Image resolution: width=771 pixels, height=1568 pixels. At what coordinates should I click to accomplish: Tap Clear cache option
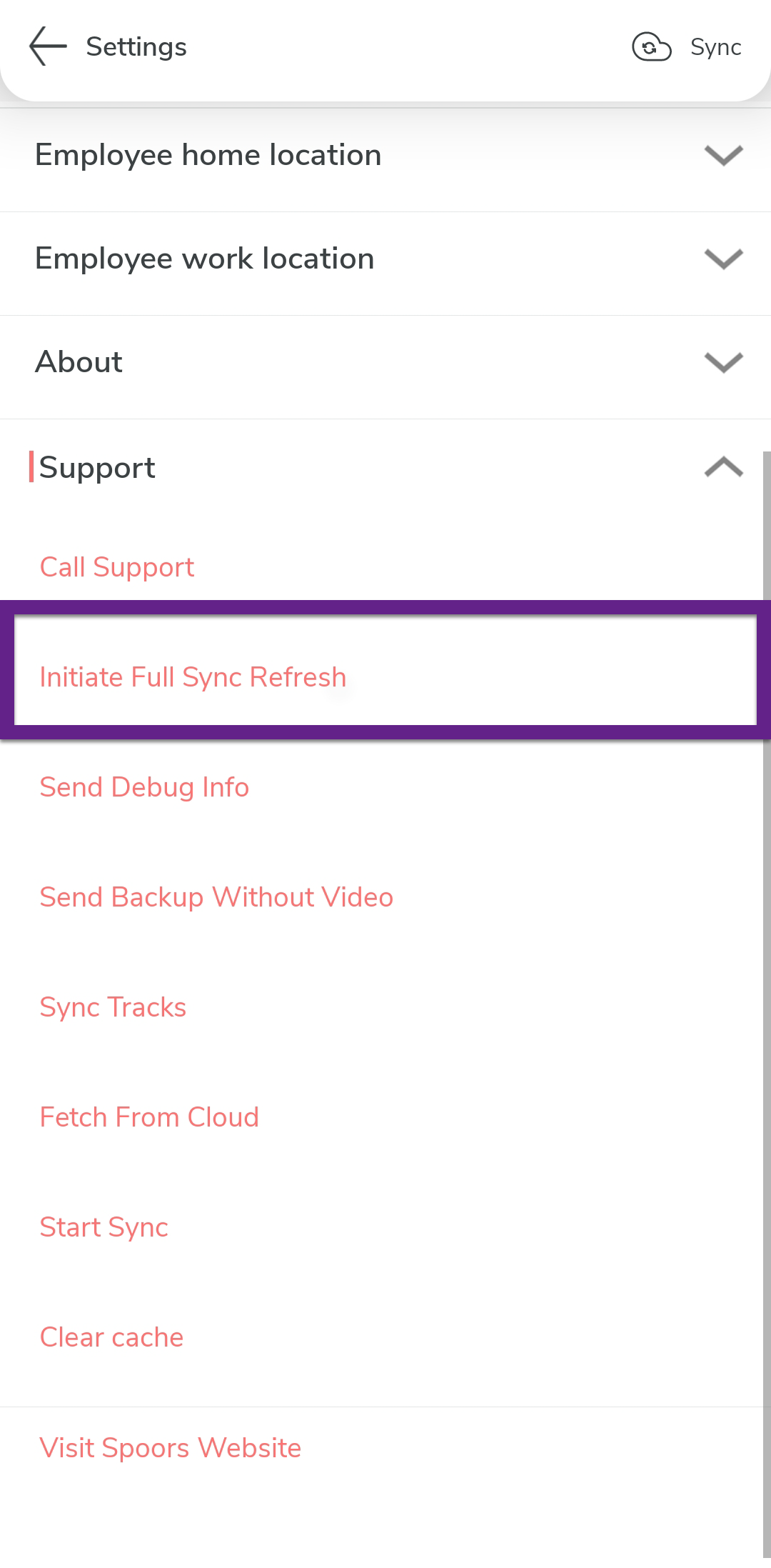(111, 1337)
